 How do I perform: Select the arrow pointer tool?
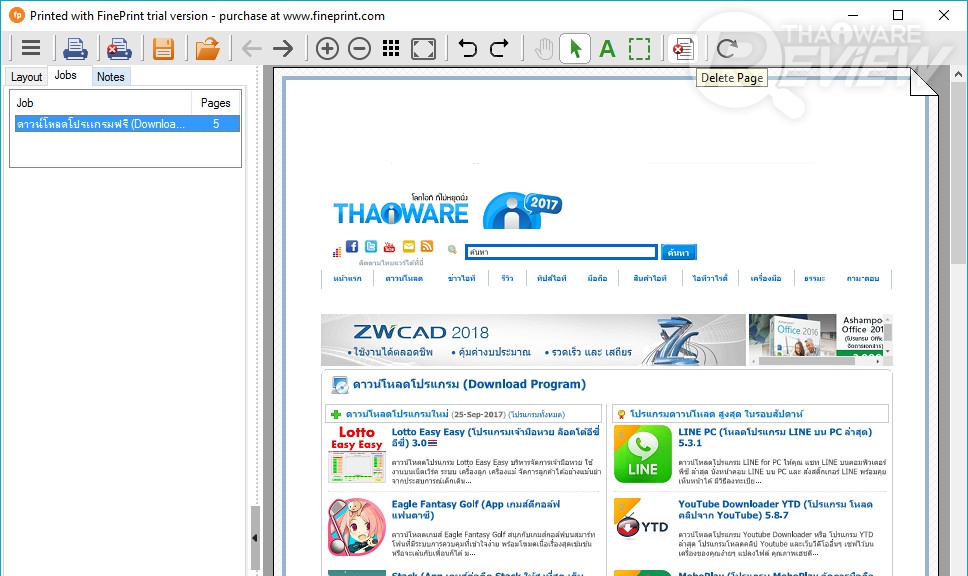pyautogui.click(x=575, y=48)
